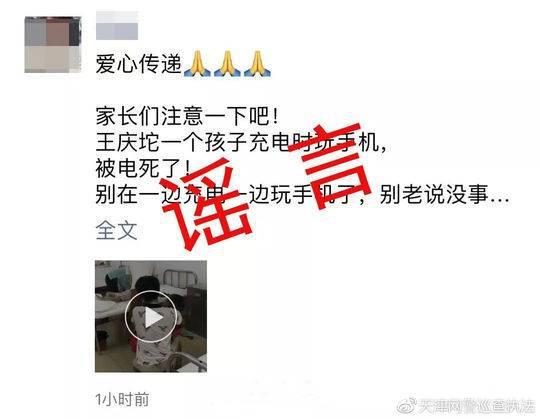Click the Weibo eye logo watermark
540x419 pixels.
point(406,406)
